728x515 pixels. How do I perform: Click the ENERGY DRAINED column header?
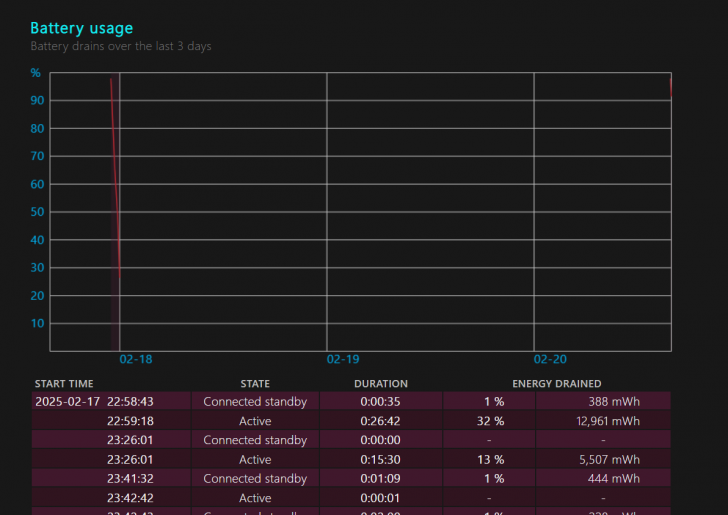point(557,384)
